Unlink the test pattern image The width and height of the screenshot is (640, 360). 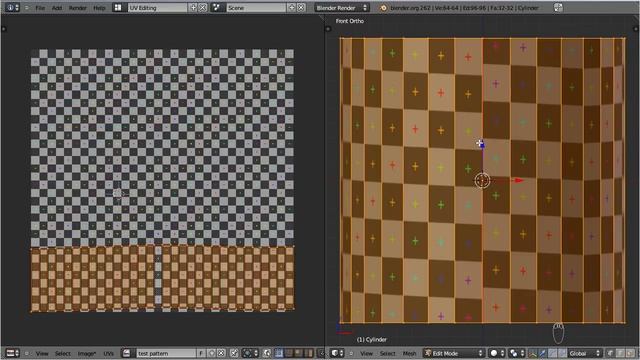pos(221,353)
